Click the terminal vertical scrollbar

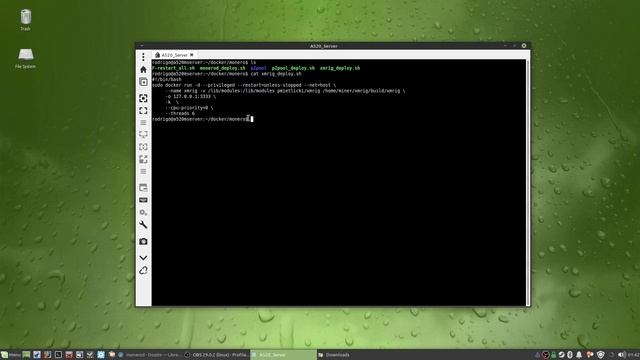[x=528, y=182]
